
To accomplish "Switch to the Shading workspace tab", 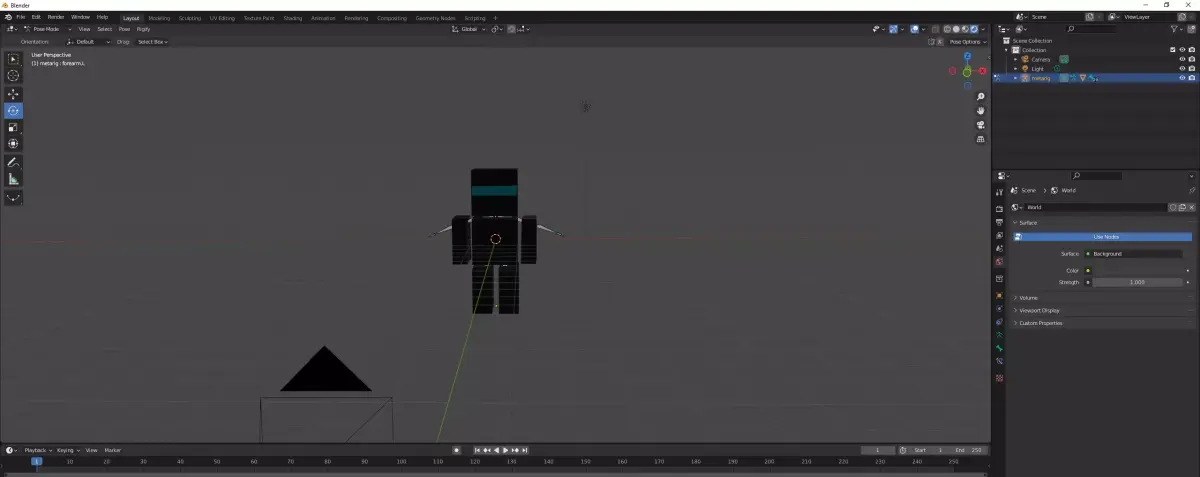I will coord(292,18).
